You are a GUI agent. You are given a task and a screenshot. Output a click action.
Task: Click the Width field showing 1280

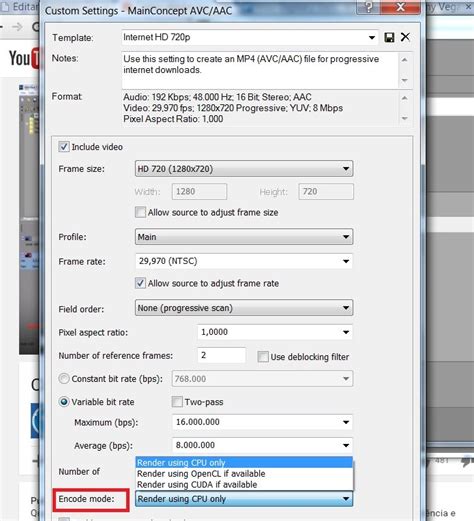(199, 192)
